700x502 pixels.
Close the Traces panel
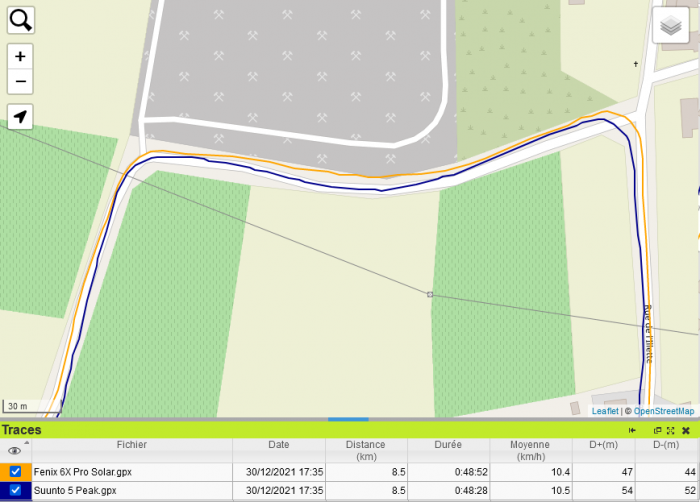[x=686, y=430]
